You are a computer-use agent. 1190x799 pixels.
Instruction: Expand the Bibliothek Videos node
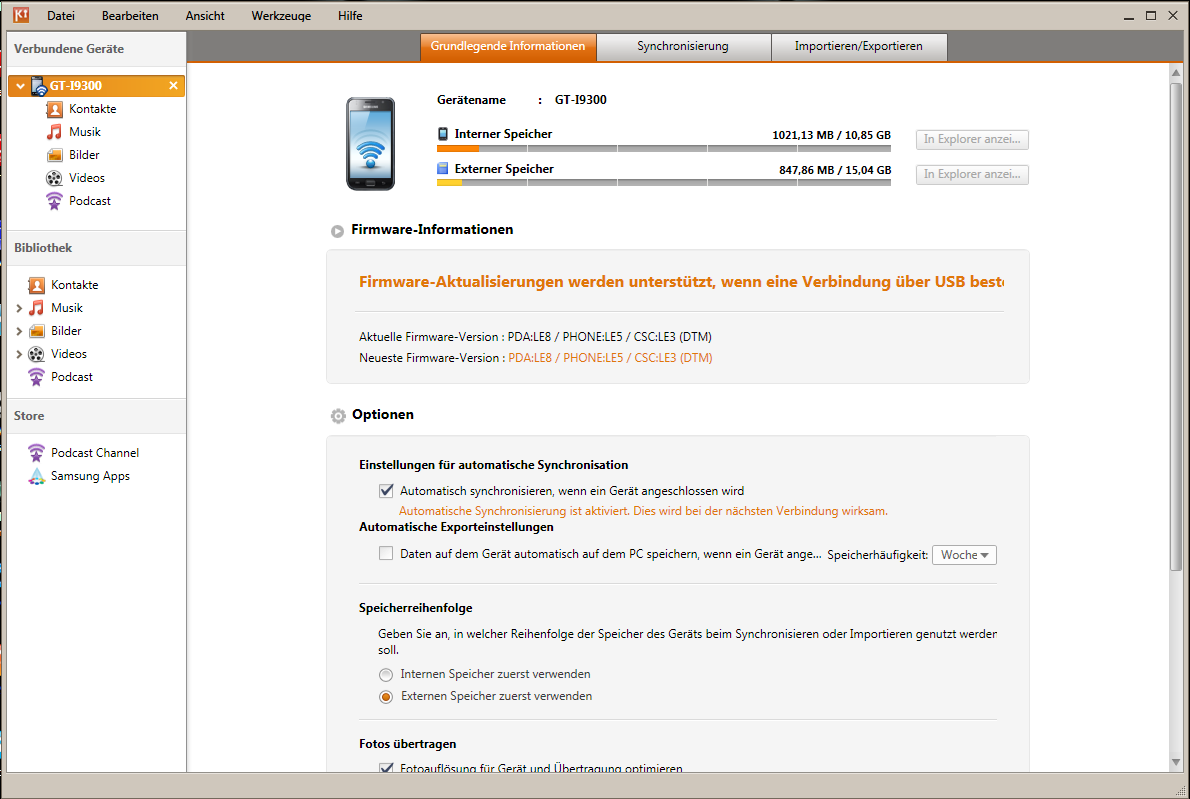click(x=19, y=354)
